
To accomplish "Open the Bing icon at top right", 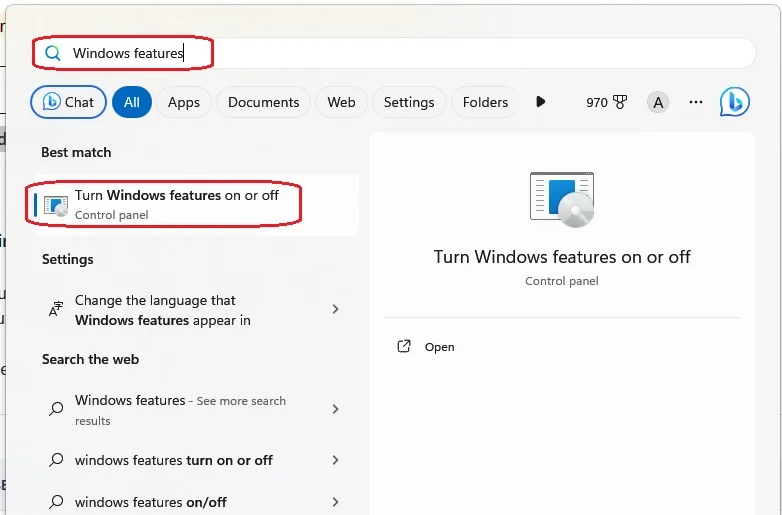I will [x=735, y=102].
